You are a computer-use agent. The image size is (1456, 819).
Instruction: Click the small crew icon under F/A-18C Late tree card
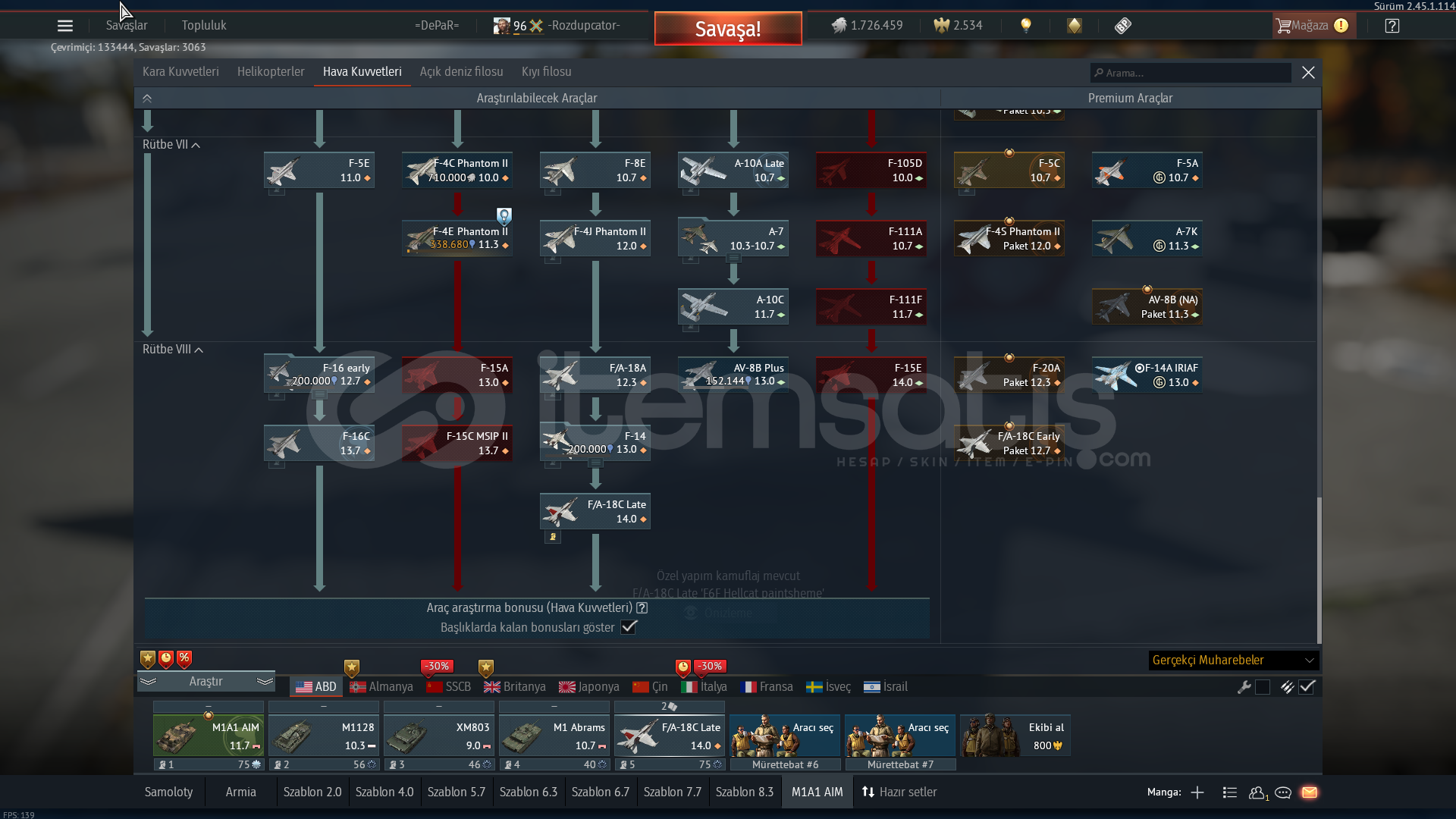tap(553, 537)
